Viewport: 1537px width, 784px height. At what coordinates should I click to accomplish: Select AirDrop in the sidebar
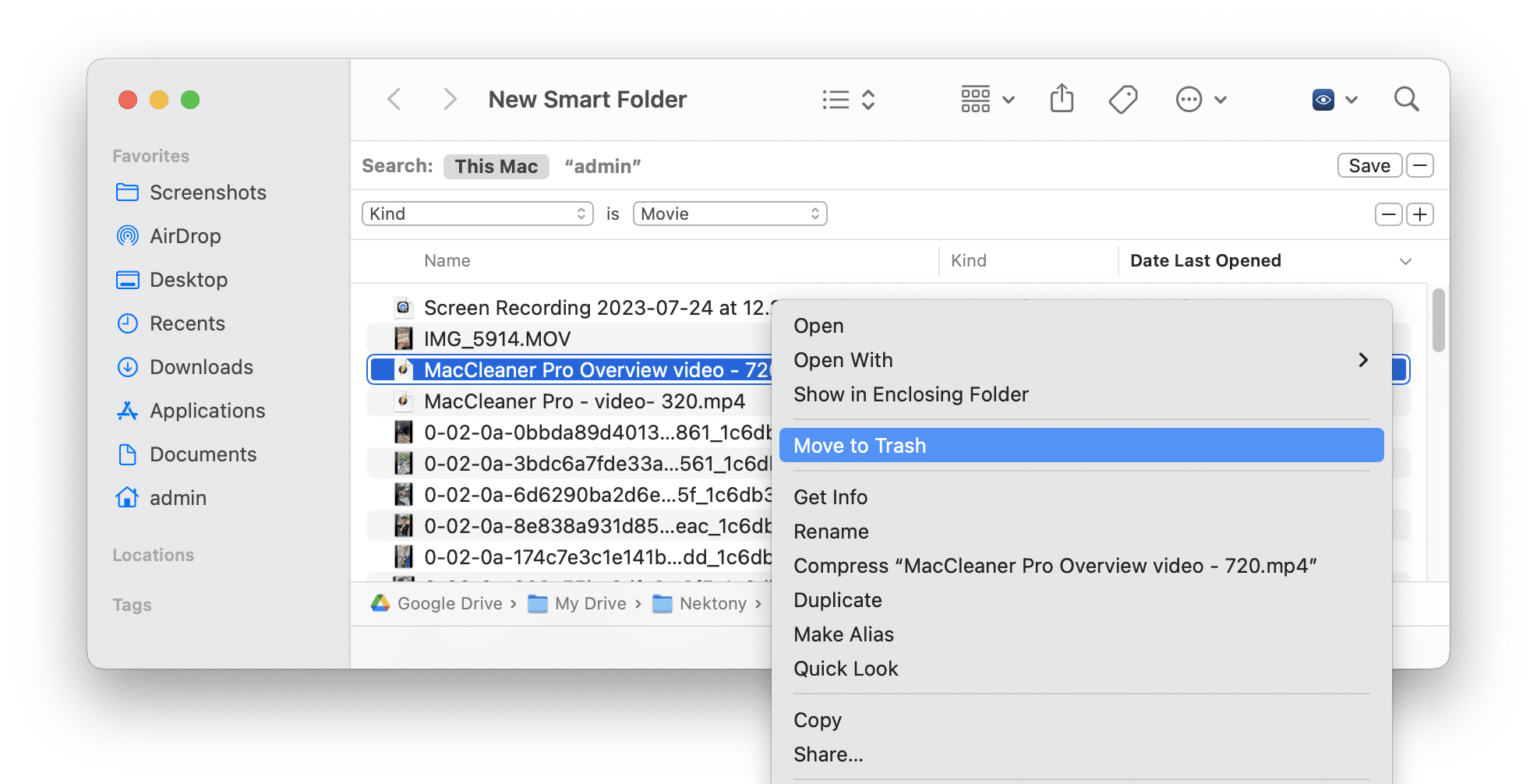186,236
